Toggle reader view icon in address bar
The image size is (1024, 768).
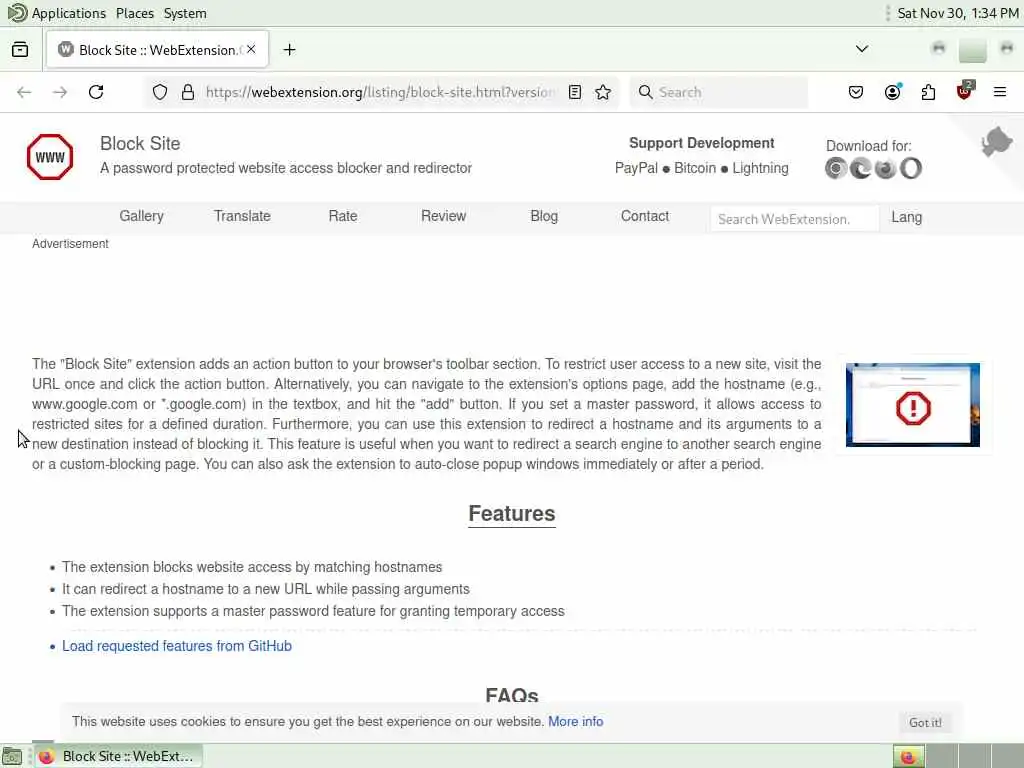pos(575,92)
